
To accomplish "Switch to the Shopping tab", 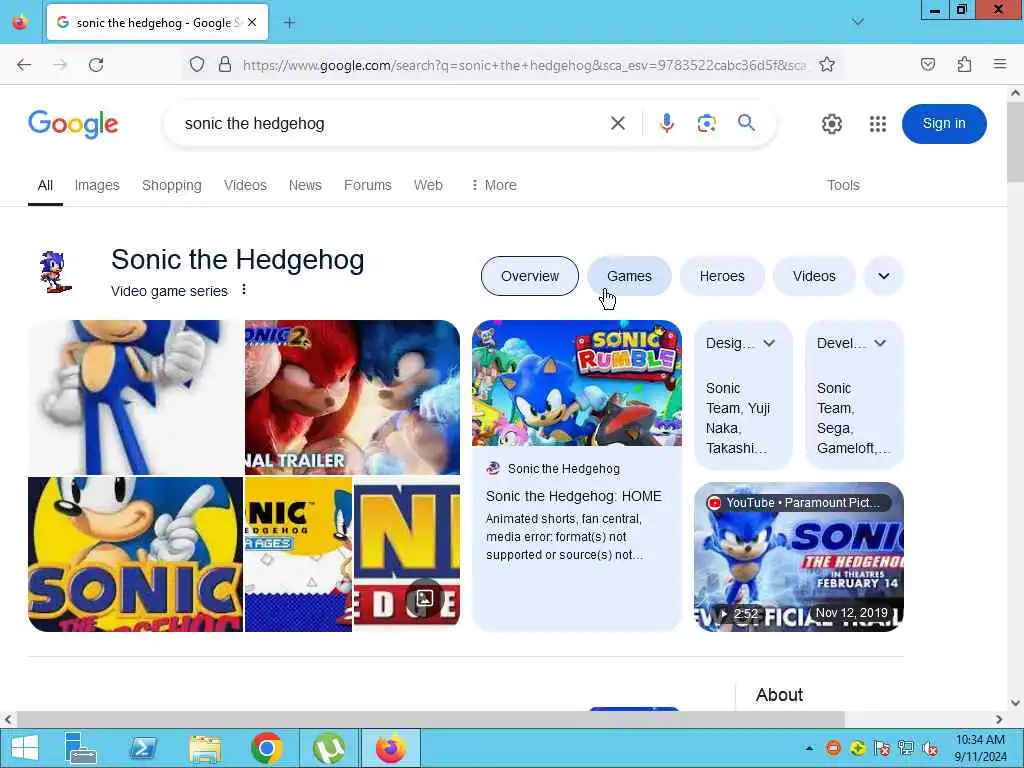I will 172,185.
